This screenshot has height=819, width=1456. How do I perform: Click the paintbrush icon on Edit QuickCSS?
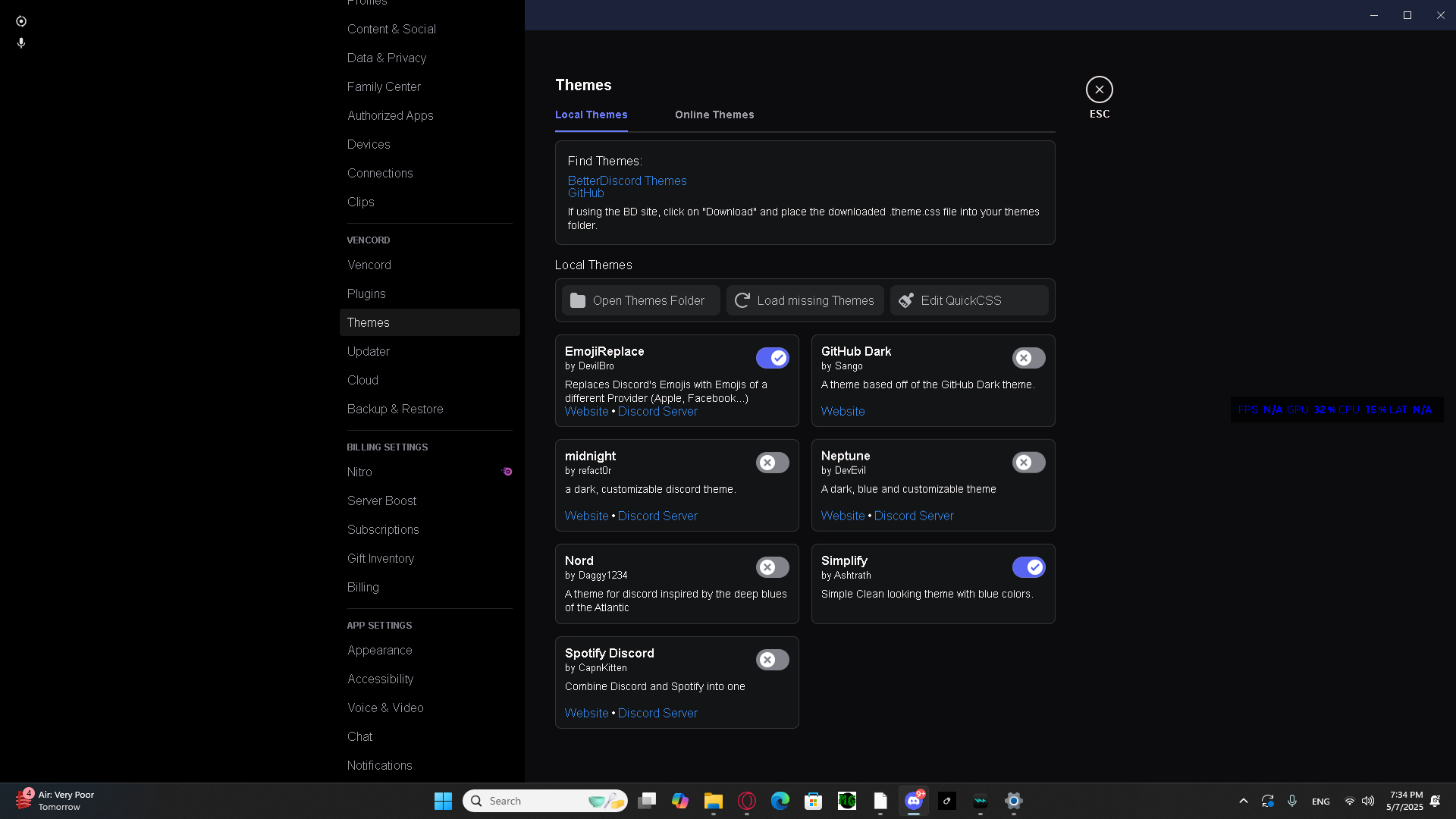(906, 300)
